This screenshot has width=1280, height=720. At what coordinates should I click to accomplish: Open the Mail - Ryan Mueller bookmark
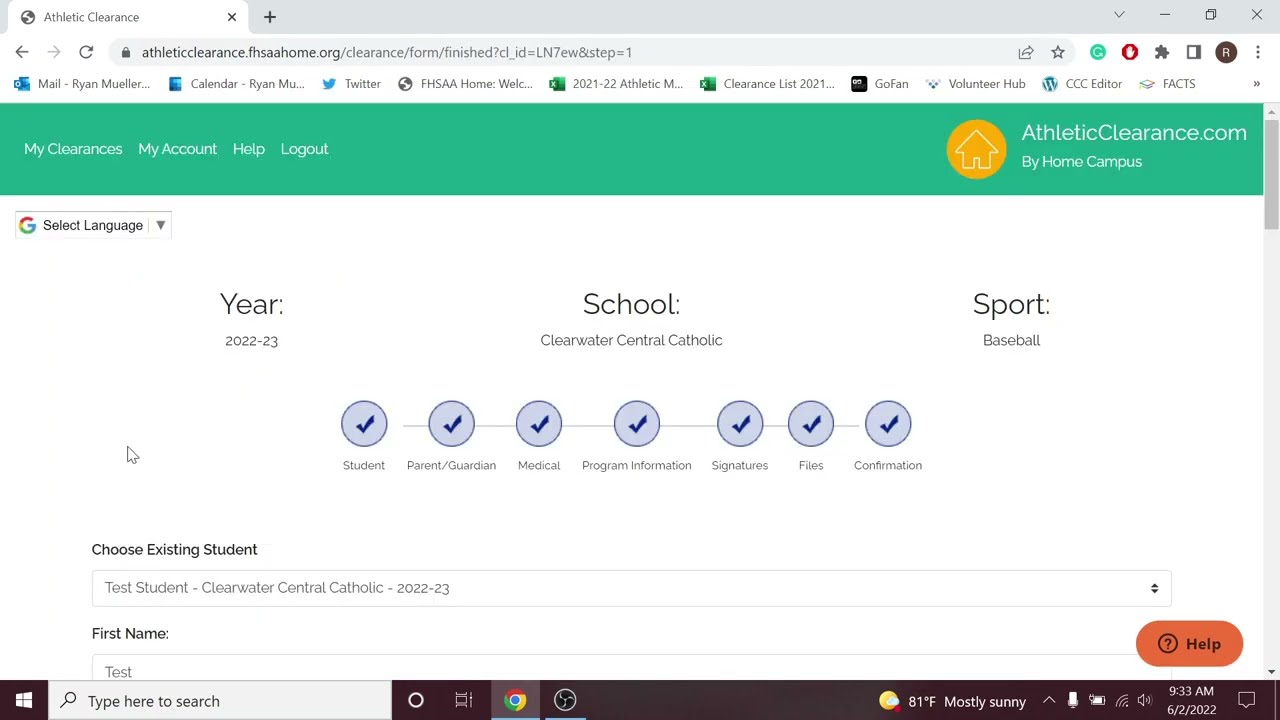pyautogui.click(x=82, y=84)
